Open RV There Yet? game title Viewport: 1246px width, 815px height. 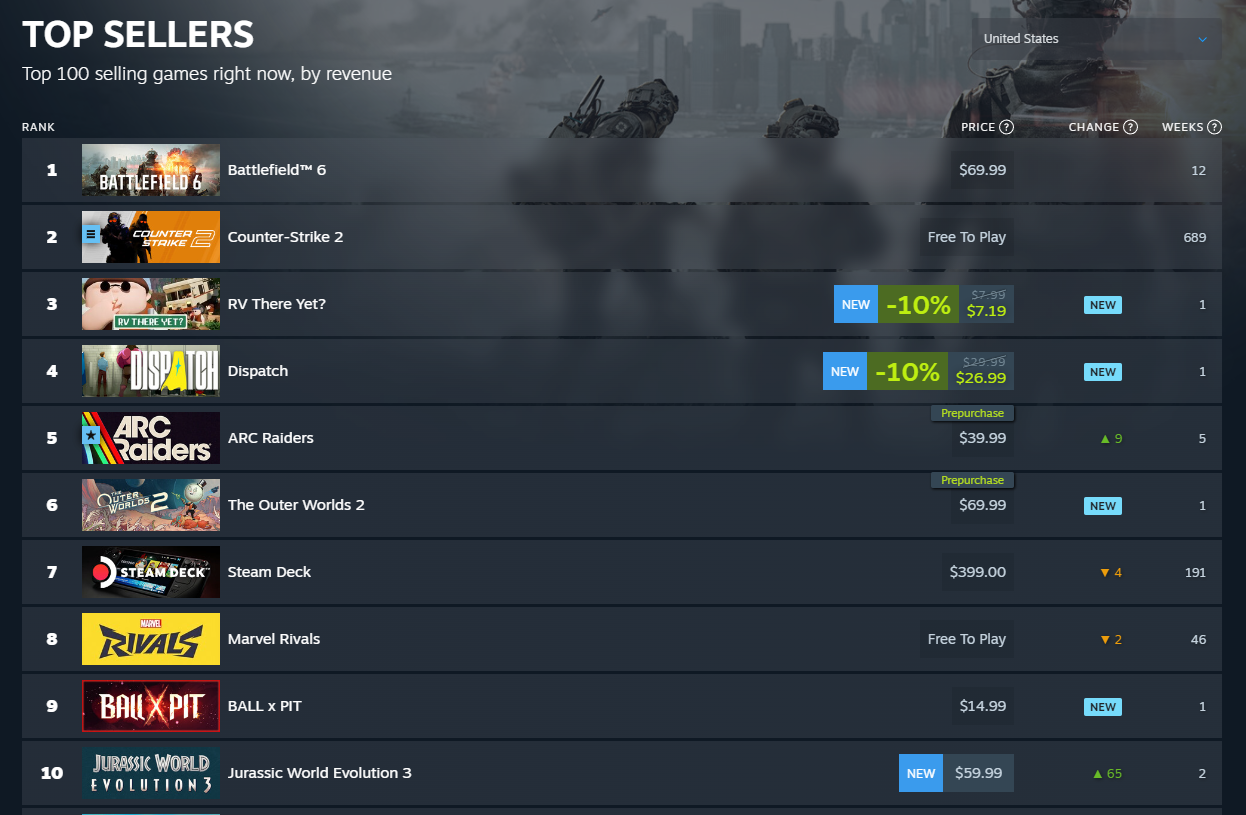tap(277, 304)
